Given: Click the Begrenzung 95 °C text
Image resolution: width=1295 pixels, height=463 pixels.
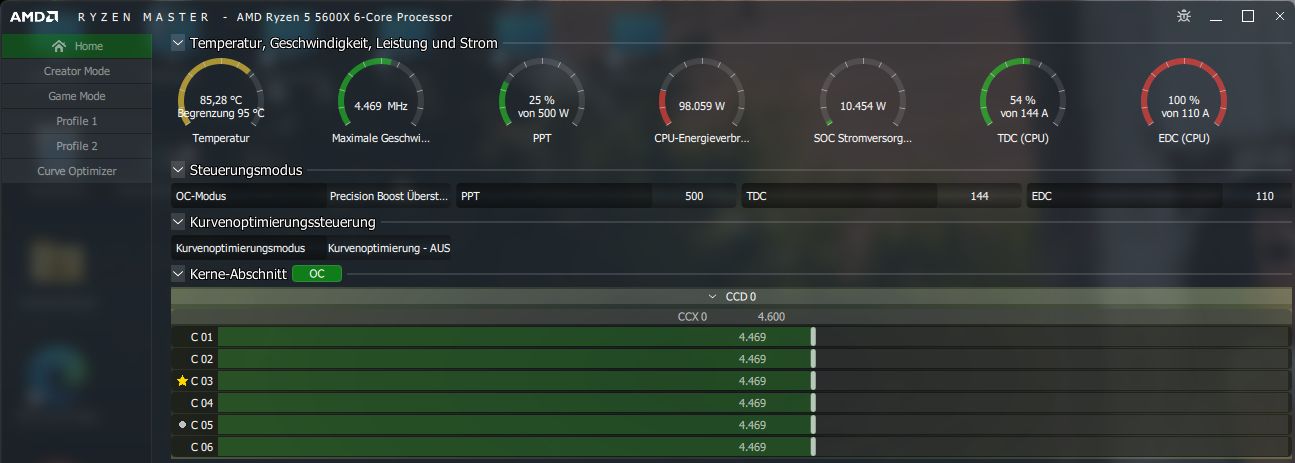Looking at the screenshot, I should [221, 113].
